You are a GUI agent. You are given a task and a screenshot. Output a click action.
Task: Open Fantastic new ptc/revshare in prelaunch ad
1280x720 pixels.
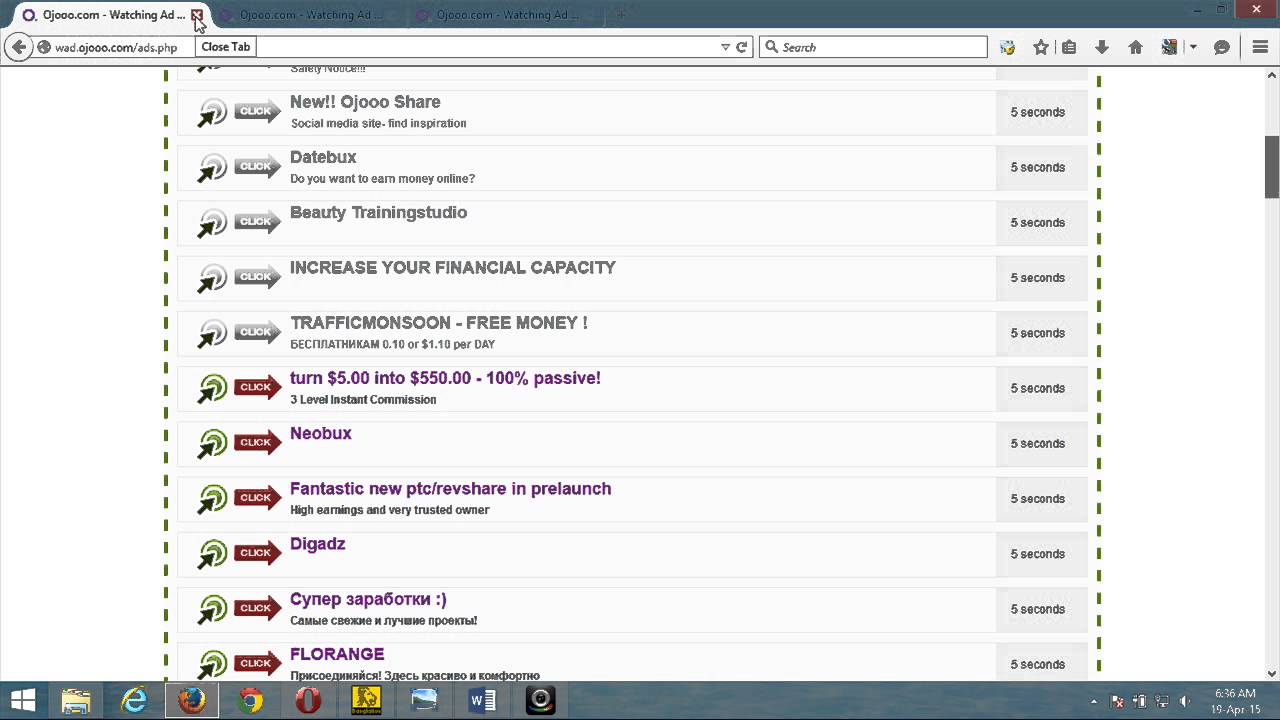(x=450, y=489)
